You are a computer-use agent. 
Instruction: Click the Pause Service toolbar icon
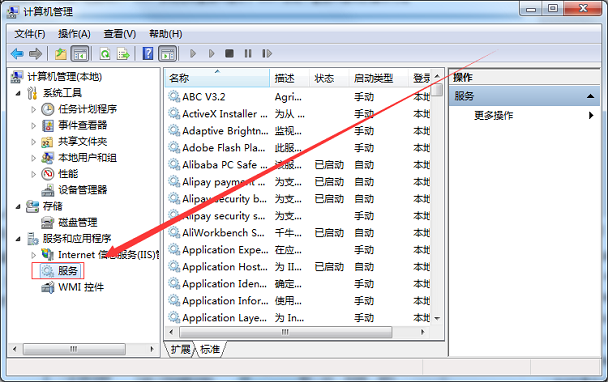click(x=248, y=54)
